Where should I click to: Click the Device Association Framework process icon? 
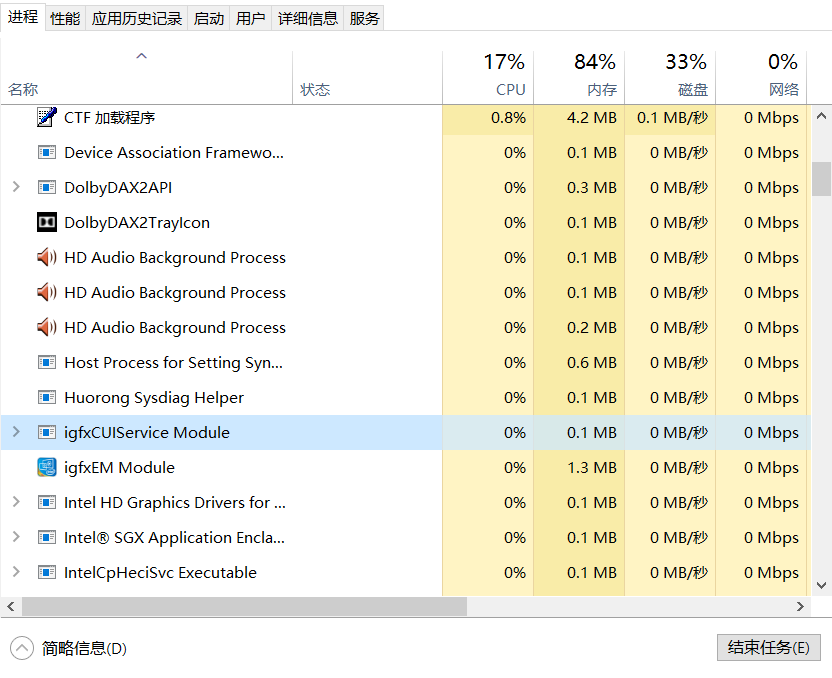[x=47, y=153]
